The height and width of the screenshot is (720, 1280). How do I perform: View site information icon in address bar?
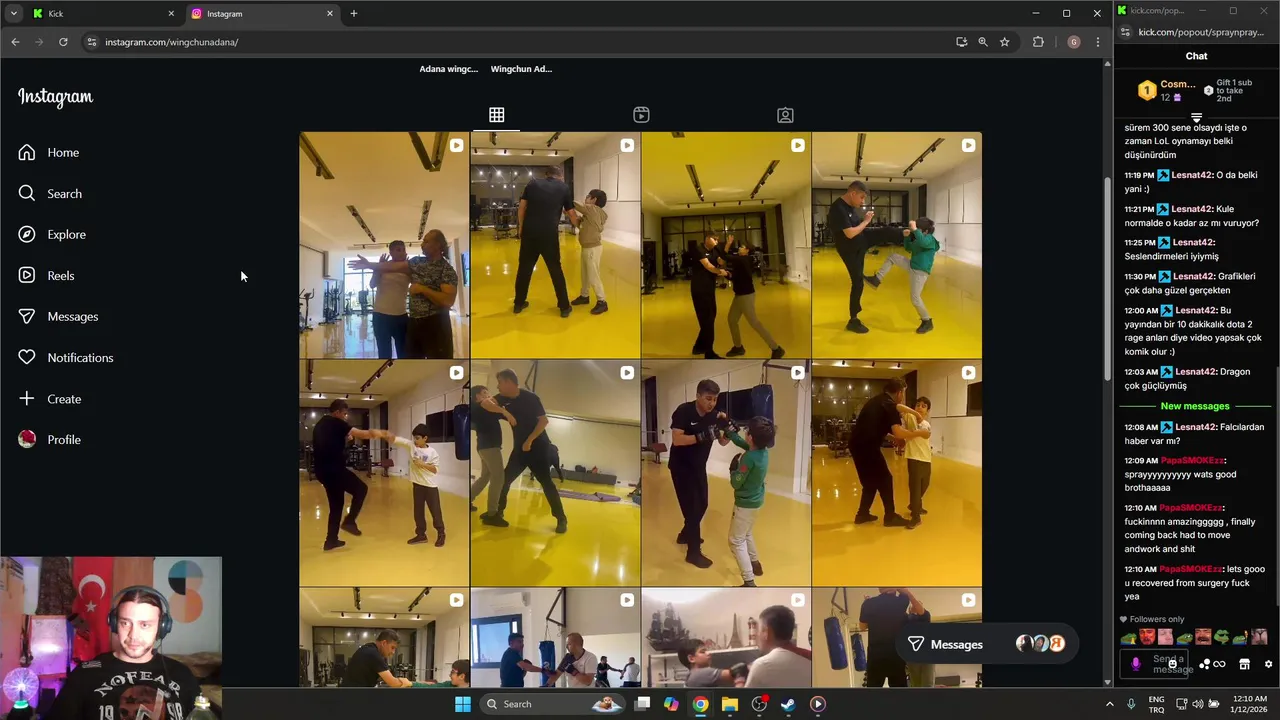point(92,42)
